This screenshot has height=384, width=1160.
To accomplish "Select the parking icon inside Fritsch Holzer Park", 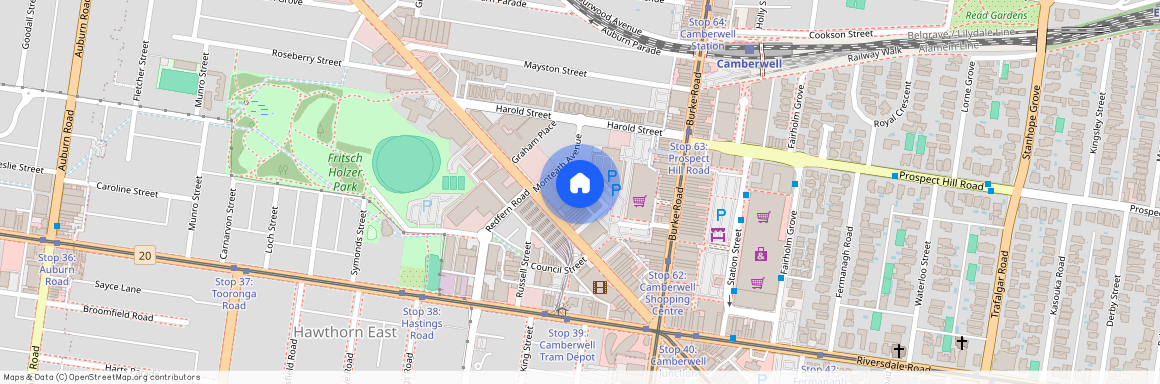I will click(427, 203).
